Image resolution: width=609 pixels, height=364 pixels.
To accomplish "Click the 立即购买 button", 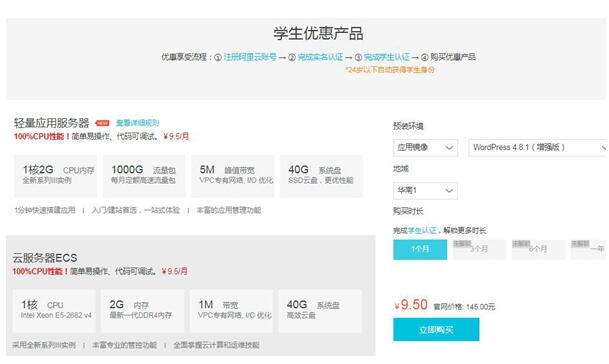I will [436, 329].
